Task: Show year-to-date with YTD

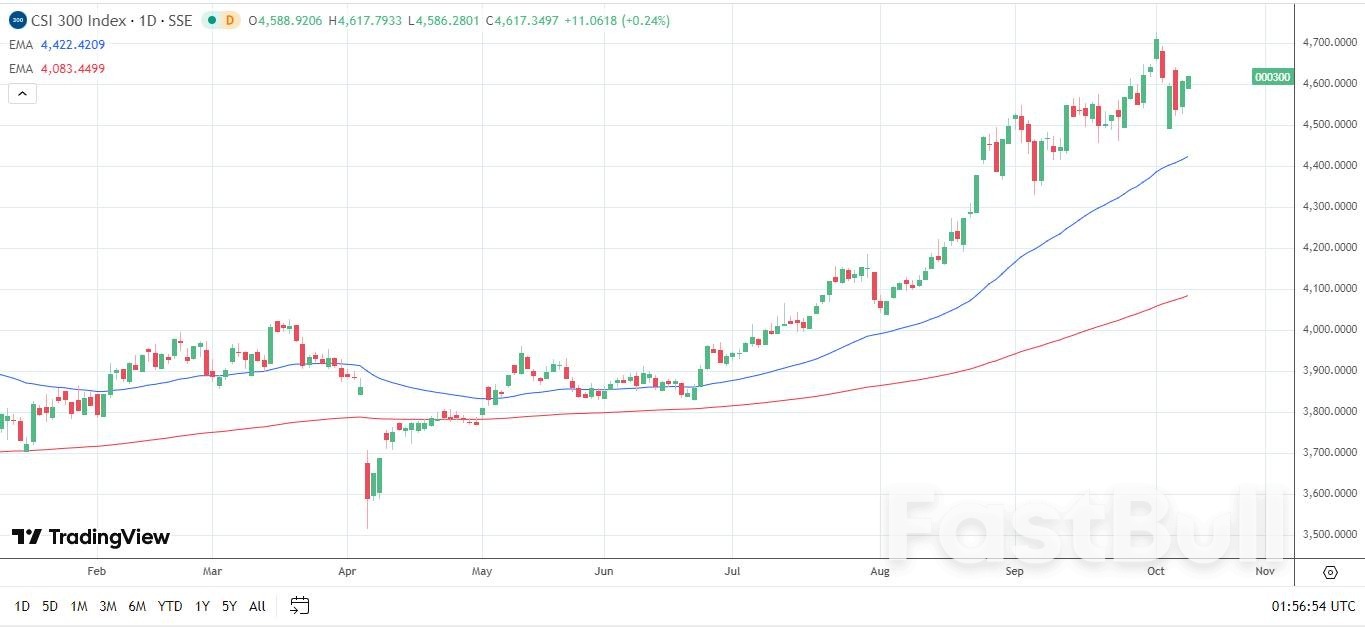Action: click(170, 606)
